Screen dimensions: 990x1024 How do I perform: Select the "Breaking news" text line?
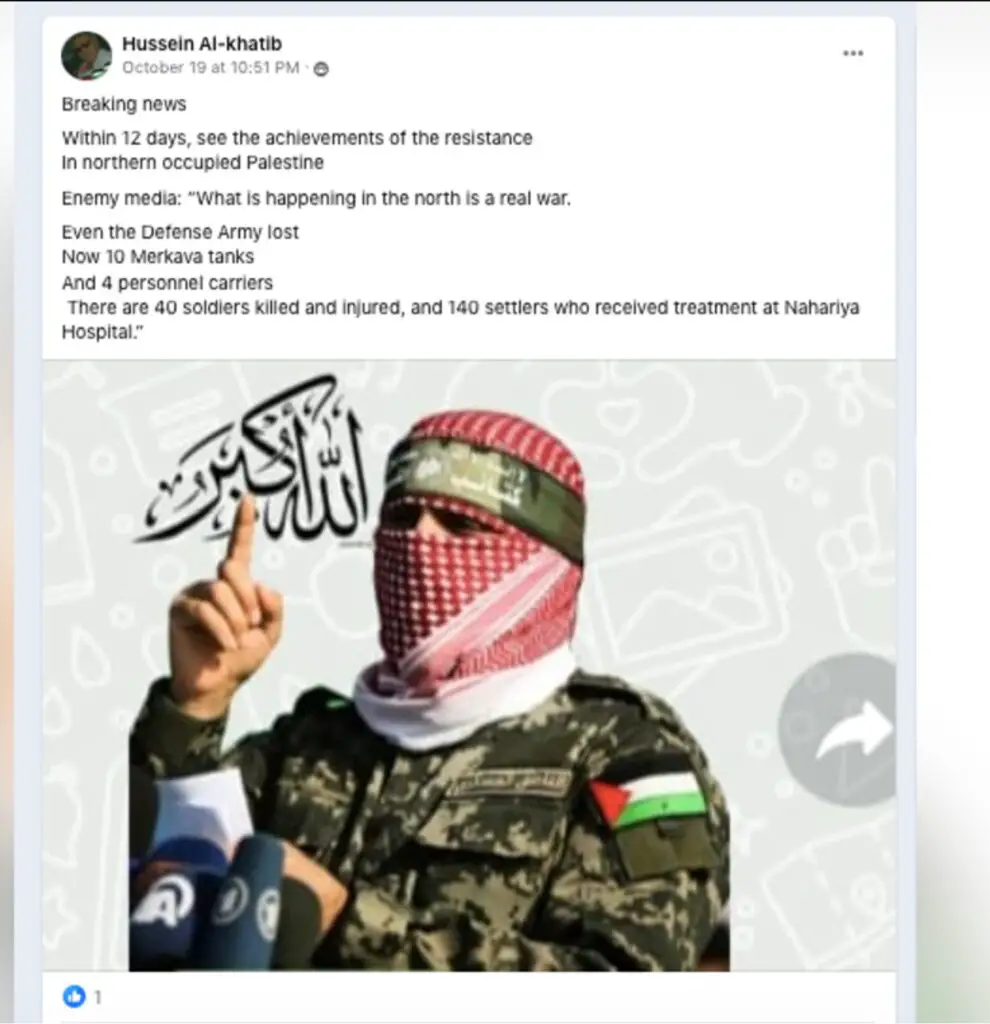point(124,104)
